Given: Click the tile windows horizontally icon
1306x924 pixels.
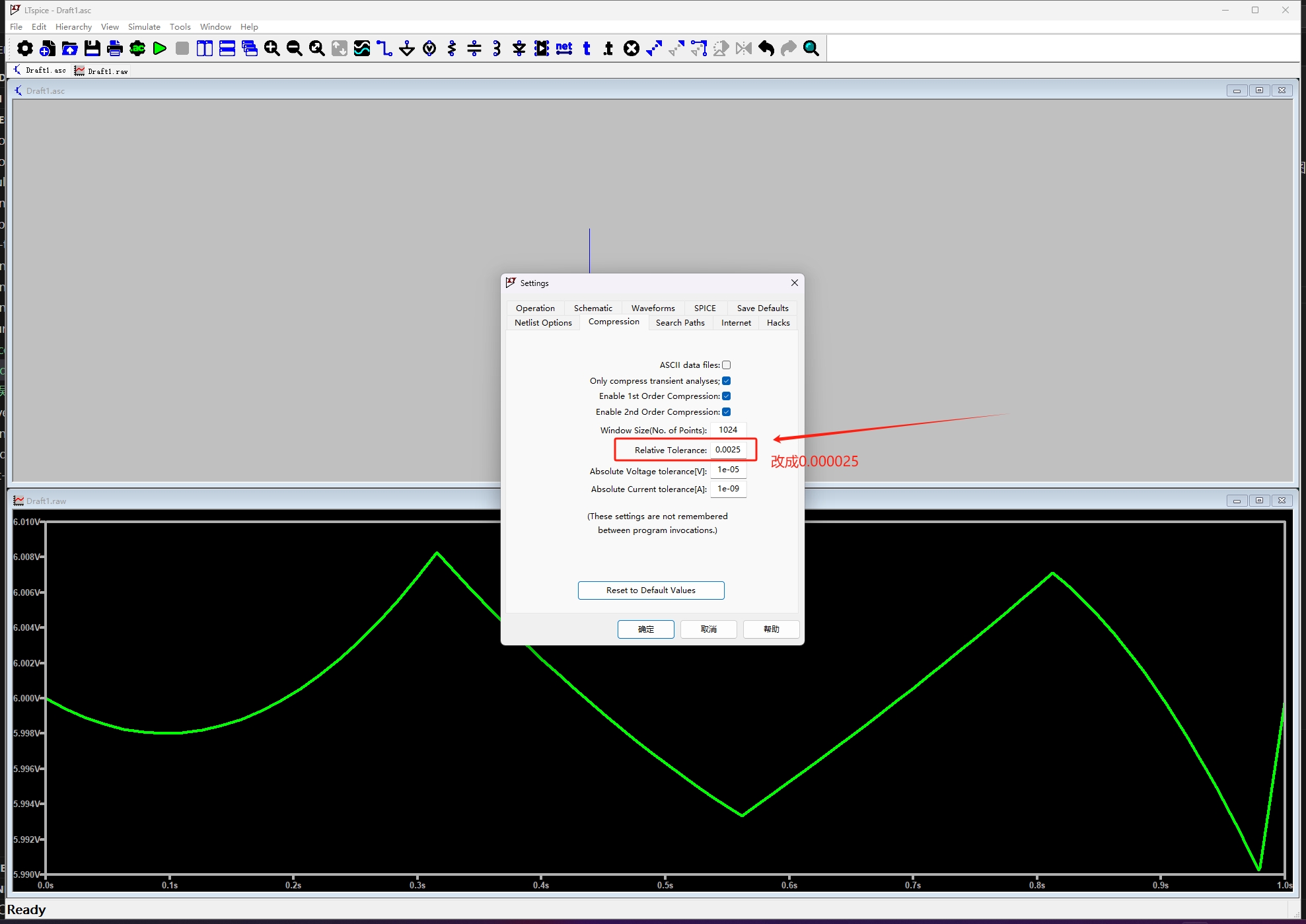Looking at the screenshot, I should coord(227,48).
